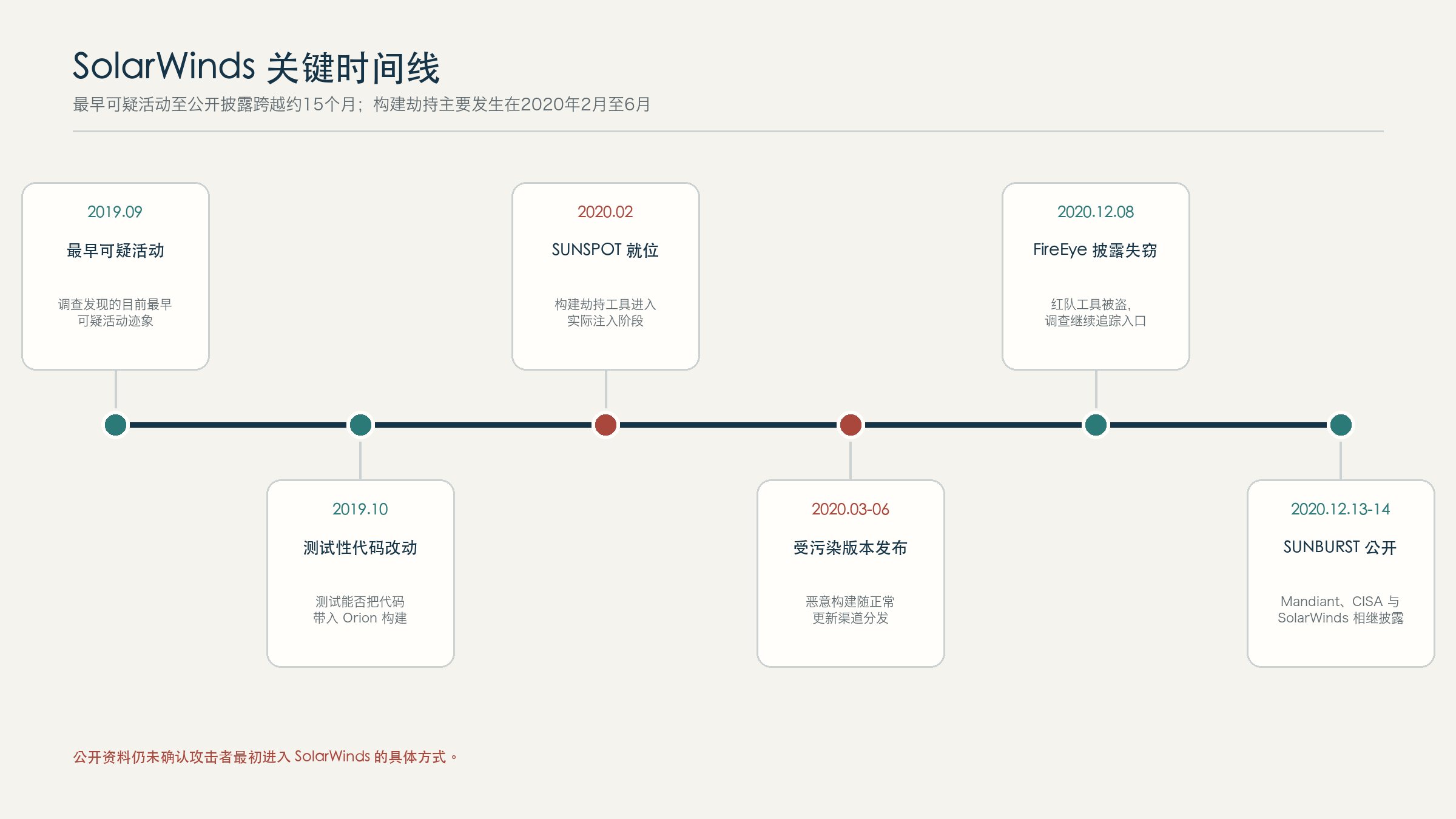1456x819 pixels.
Task: Click the title SolarWinds 关键时间线
Action: (x=256, y=67)
